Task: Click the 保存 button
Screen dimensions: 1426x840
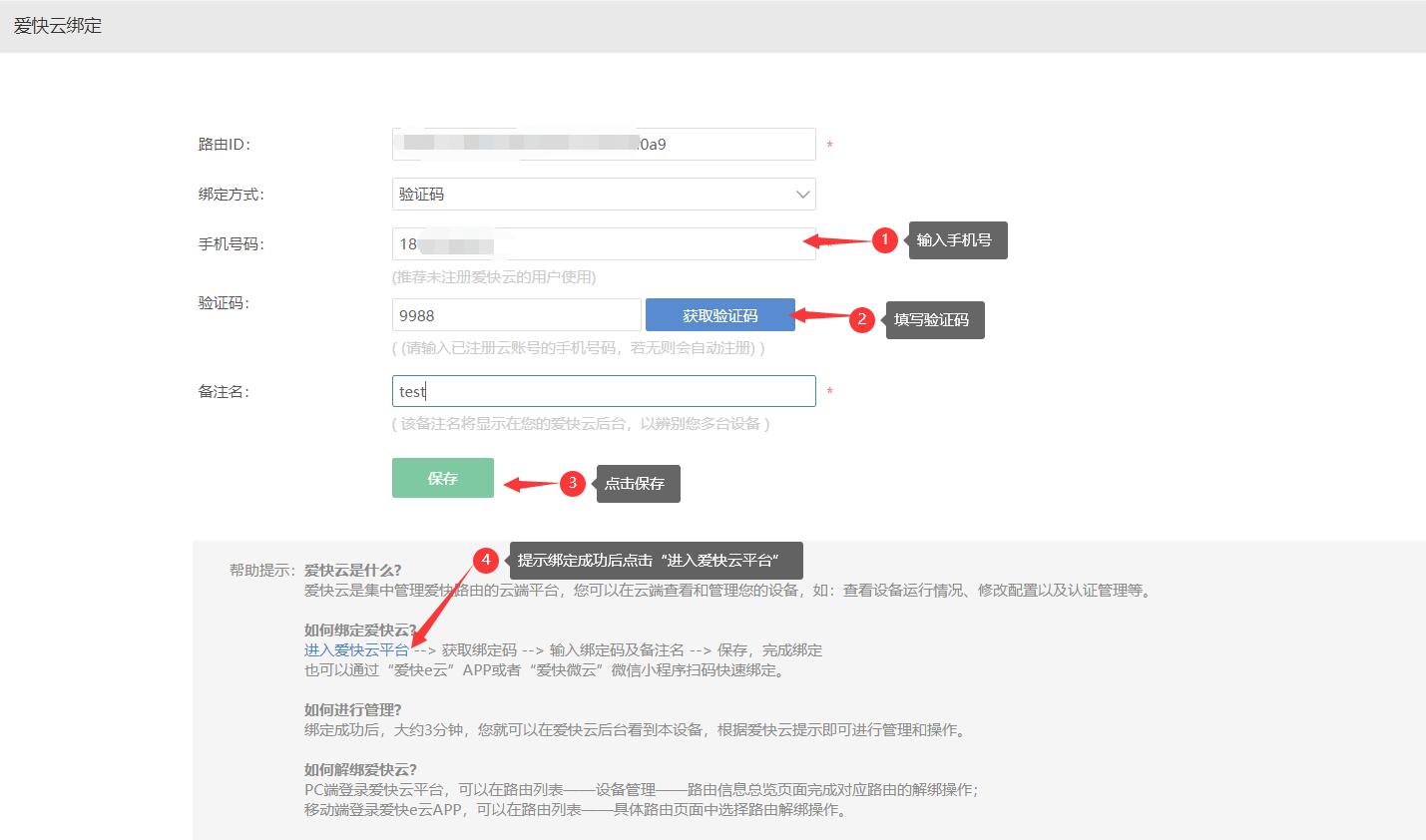Action: click(442, 478)
